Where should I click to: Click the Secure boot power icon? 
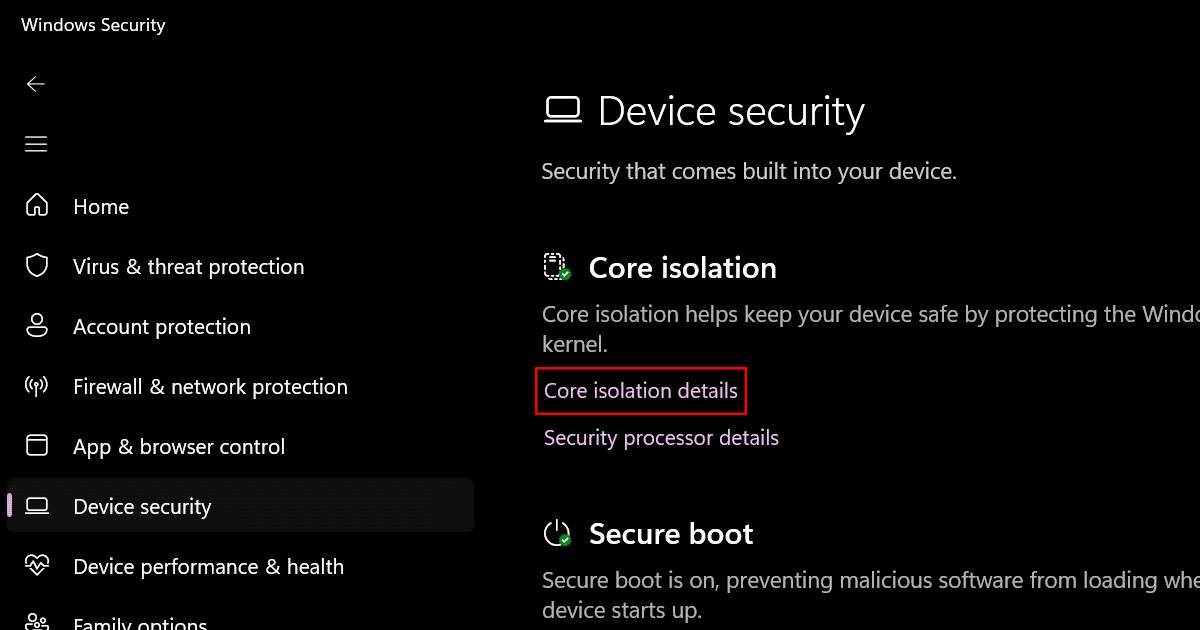[x=556, y=534]
